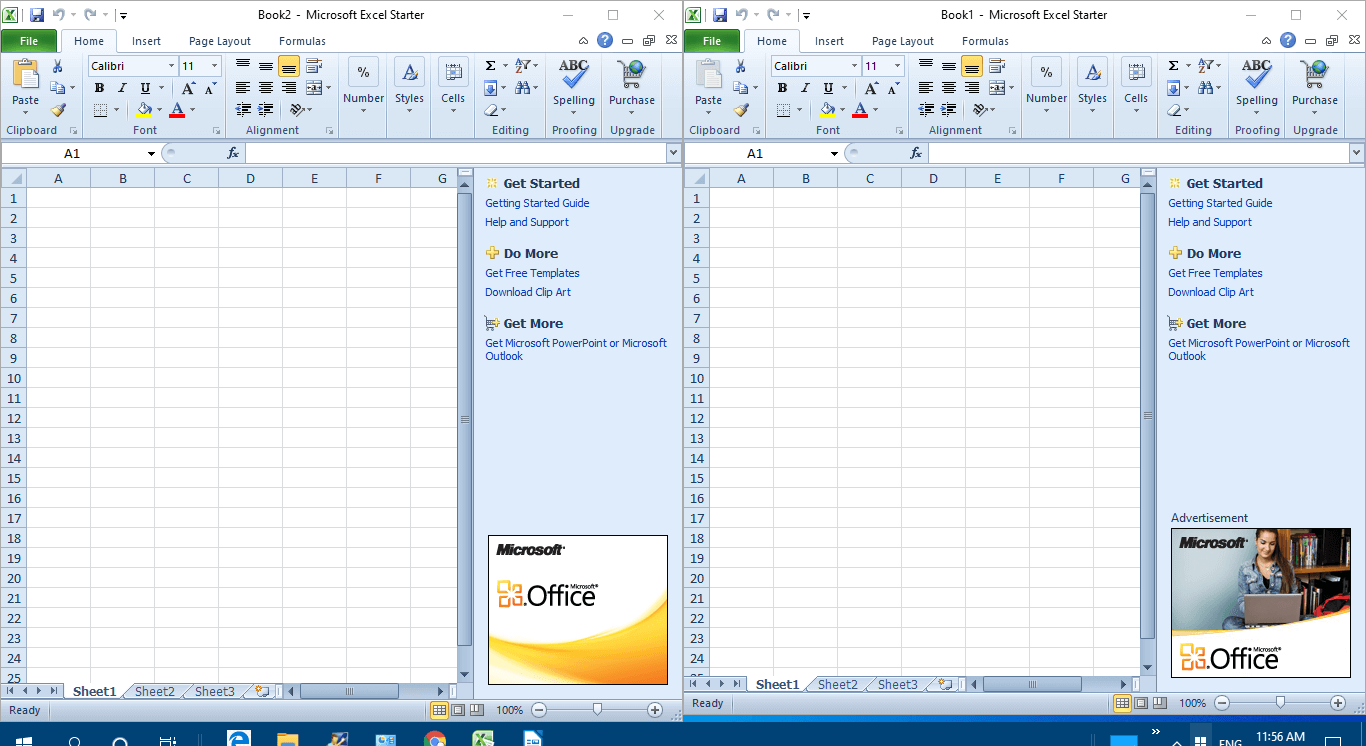The height and width of the screenshot is (746, 1366).
Task: Click Get Free Templates link in Book2
Action: [532, 273]
